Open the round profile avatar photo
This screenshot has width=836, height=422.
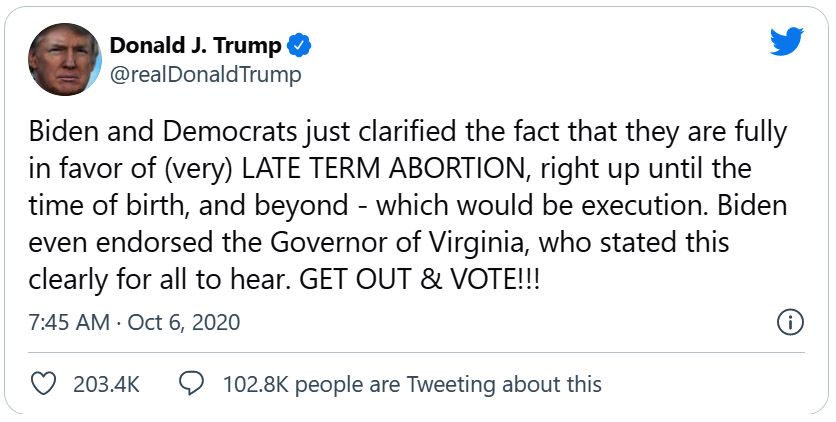(x=65, y=59)
